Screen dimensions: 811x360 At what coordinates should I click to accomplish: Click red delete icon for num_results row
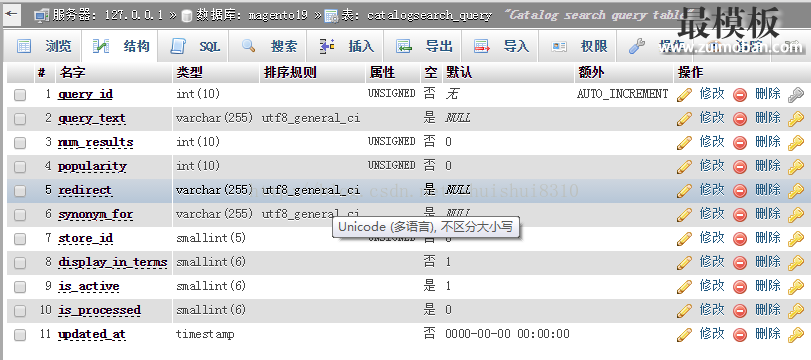coord(740,142)
